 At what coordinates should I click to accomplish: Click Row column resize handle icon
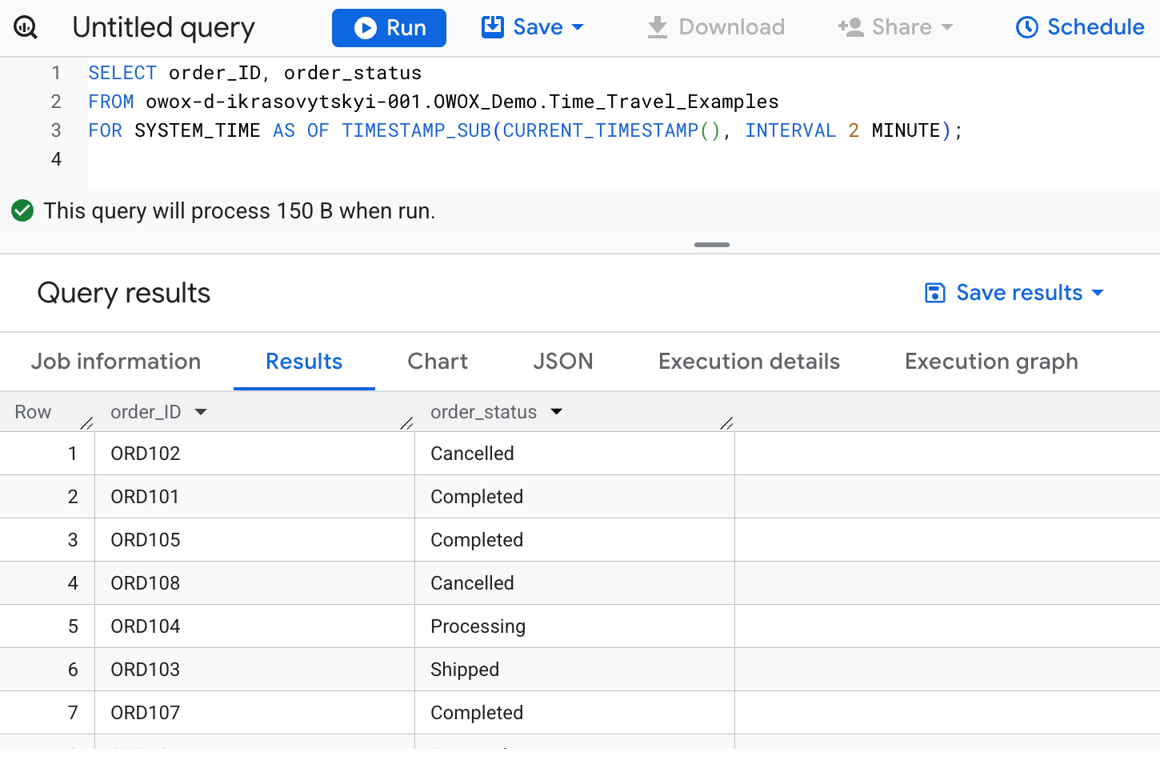[x=87, y=423]
